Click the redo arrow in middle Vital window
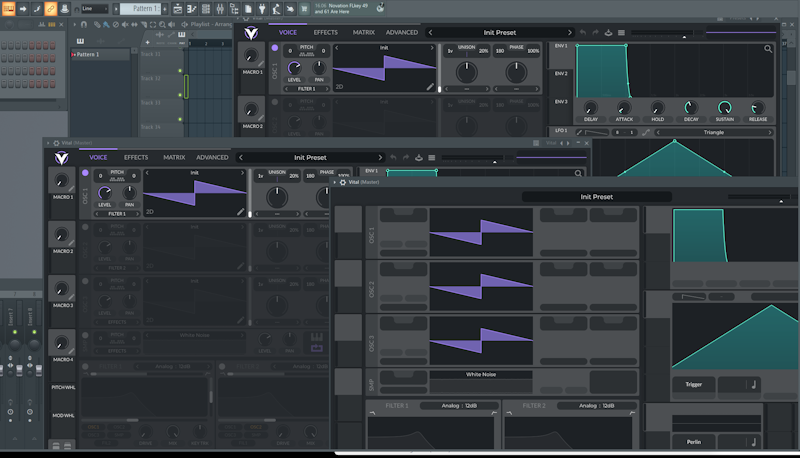 click(x=406, y=158)
